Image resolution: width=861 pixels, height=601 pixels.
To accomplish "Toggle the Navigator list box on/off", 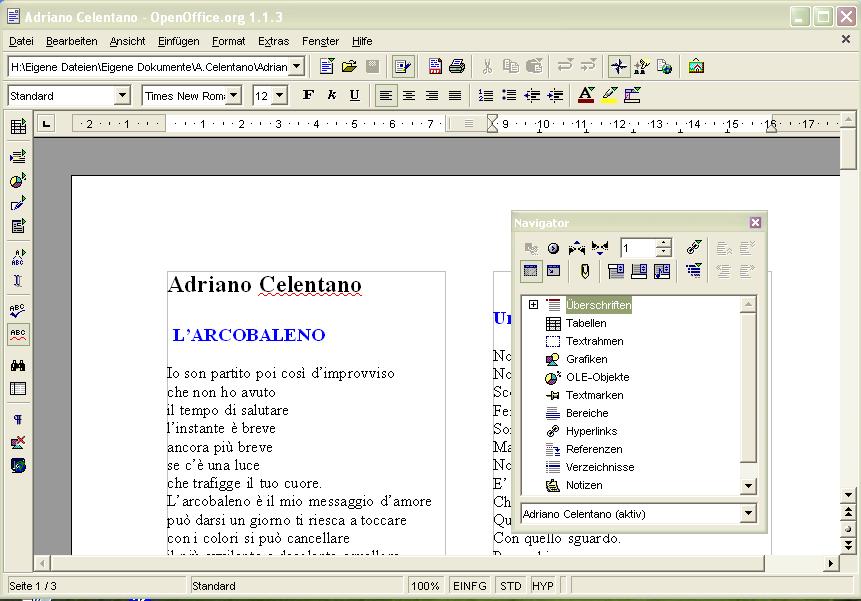I will [530, 271].
